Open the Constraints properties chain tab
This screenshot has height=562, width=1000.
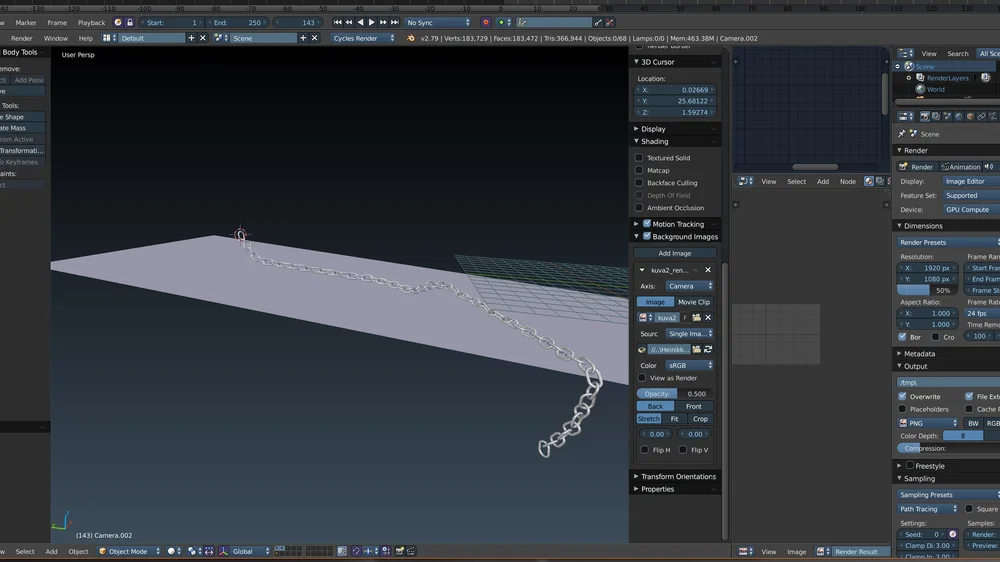982,117
